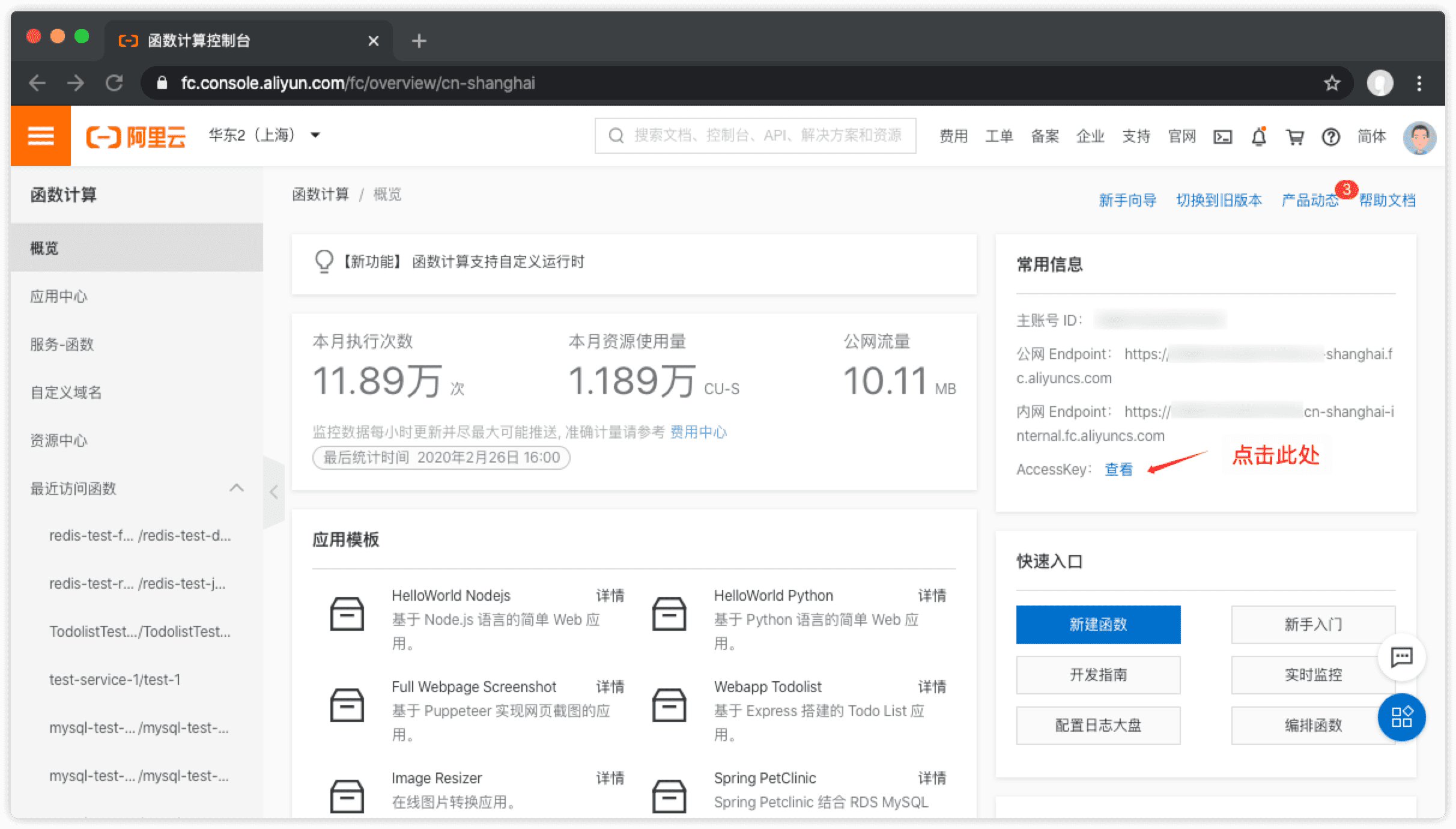Click the browser address bar URL
Image resolution: width=1456 pixels, height=829 pixels.
358,83
